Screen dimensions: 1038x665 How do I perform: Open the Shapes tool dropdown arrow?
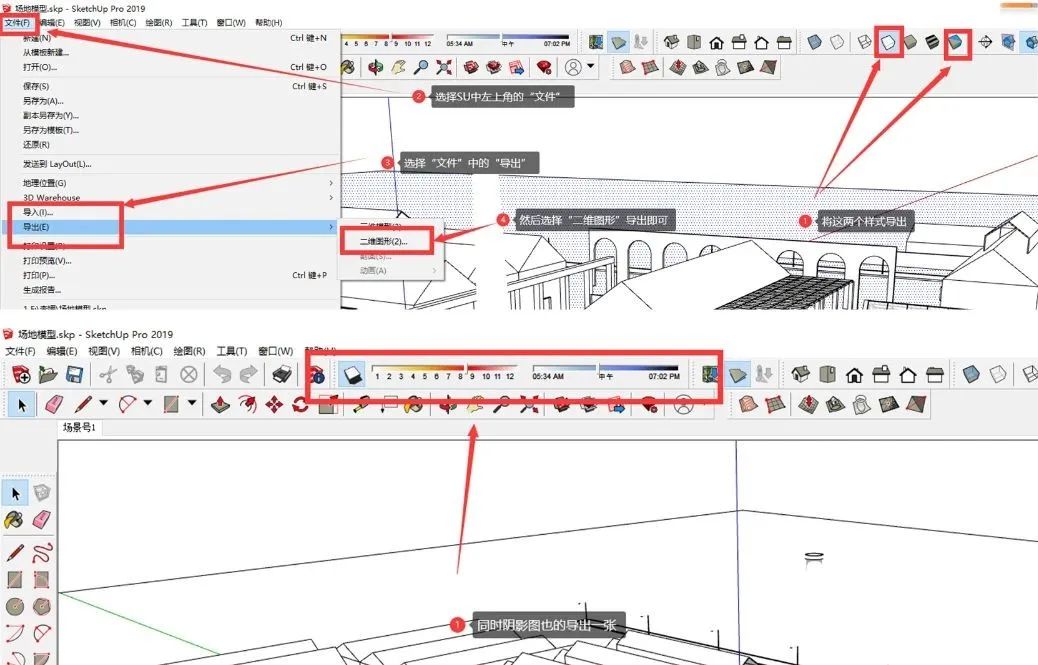(x=192, y=402)
